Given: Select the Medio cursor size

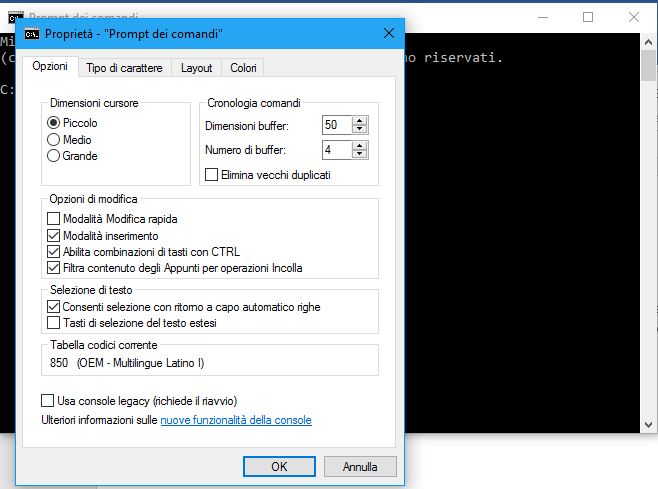Looking at the screenshot, I should (54, 140).
